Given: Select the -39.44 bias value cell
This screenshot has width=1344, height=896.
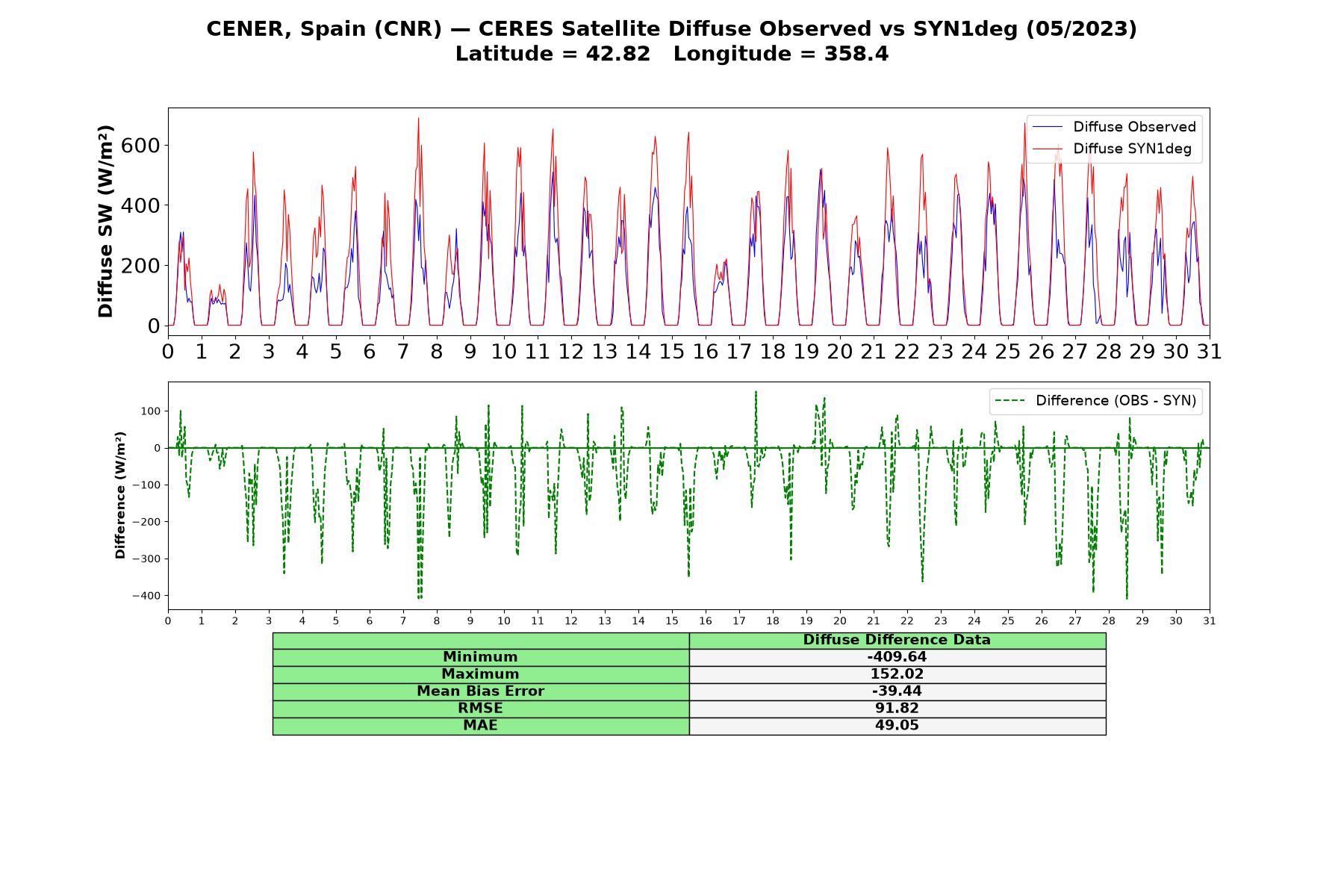Looking at the screenshot, I should [897, 691].
